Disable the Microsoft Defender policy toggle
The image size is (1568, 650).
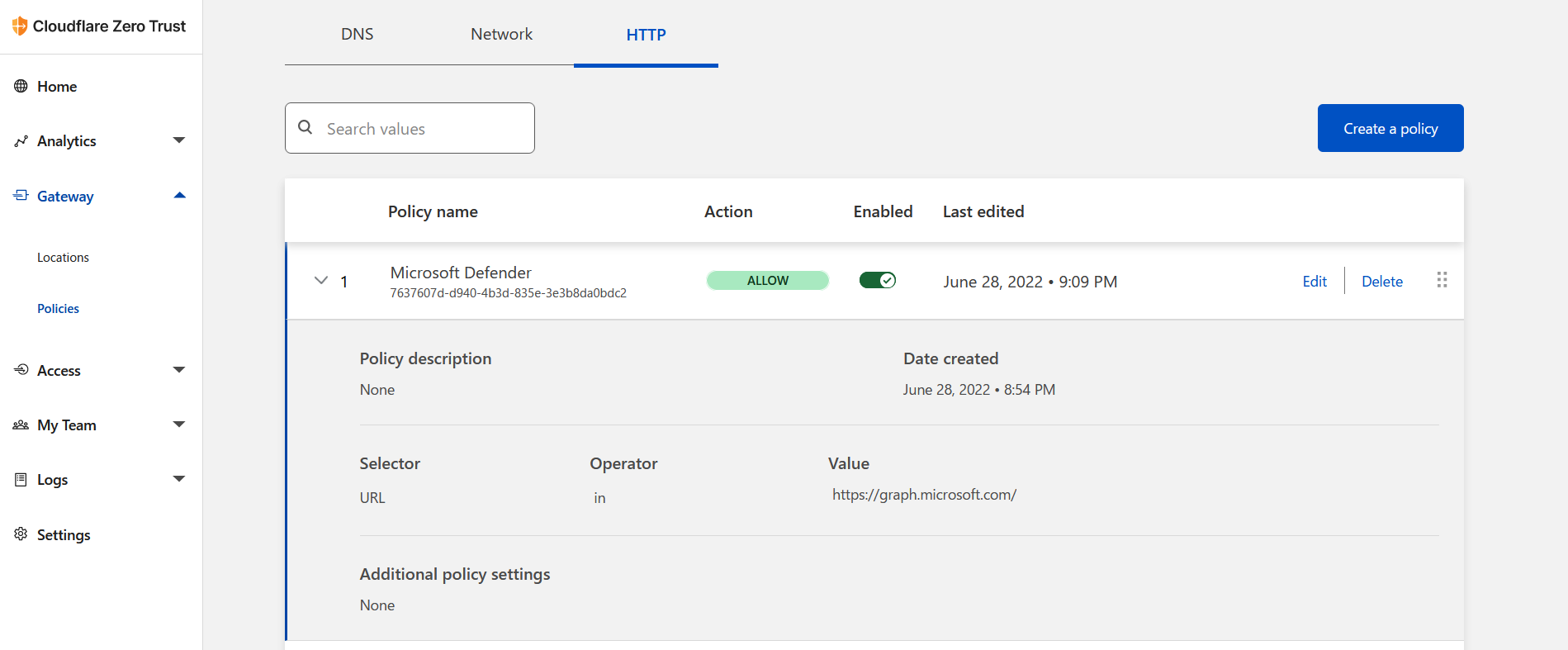click(877, 281)
